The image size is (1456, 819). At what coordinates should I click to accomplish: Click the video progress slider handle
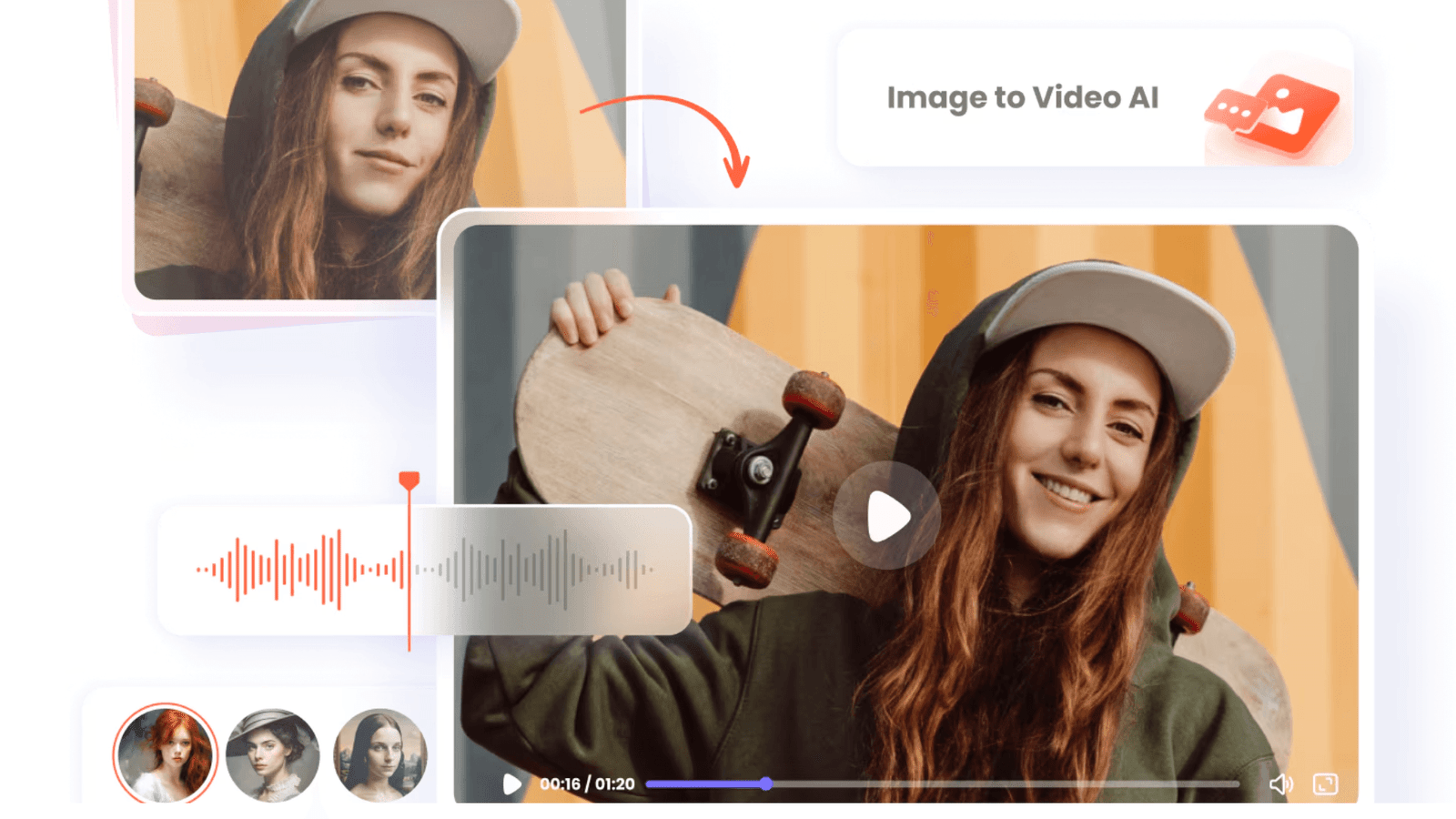click(x=766, y=784)
